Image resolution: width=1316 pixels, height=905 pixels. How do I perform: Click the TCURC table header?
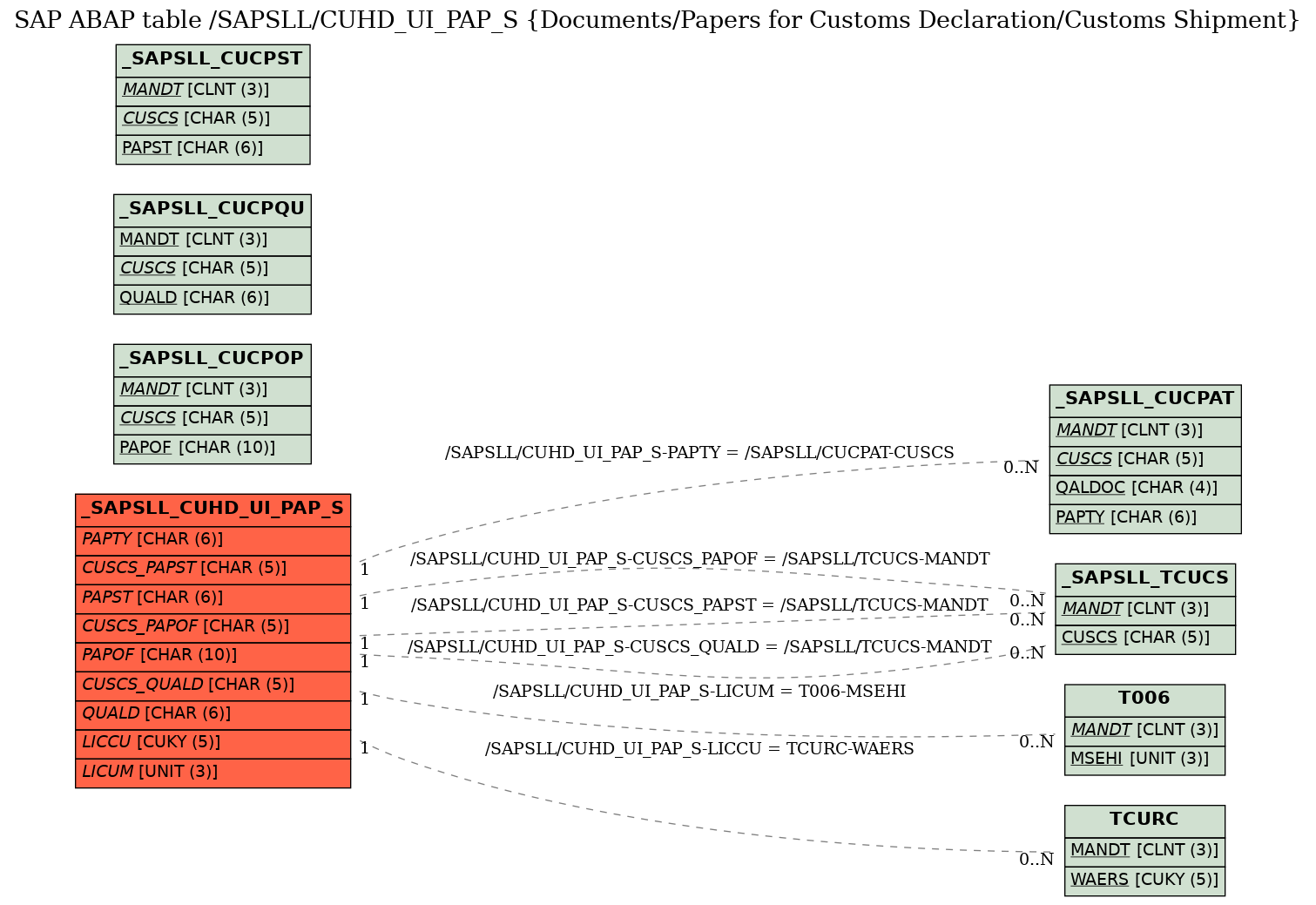click(x=1144, y=821)
